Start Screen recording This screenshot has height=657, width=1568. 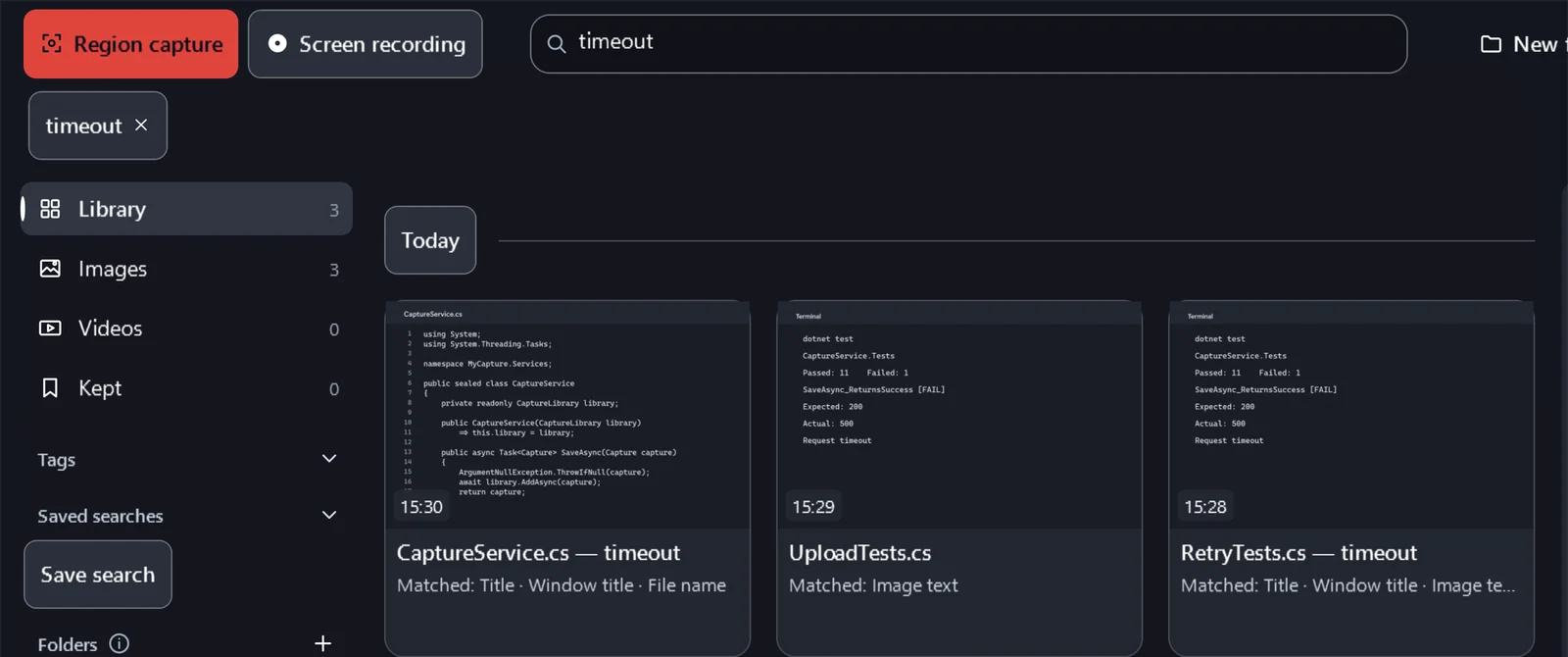click(x=365, y=44)
